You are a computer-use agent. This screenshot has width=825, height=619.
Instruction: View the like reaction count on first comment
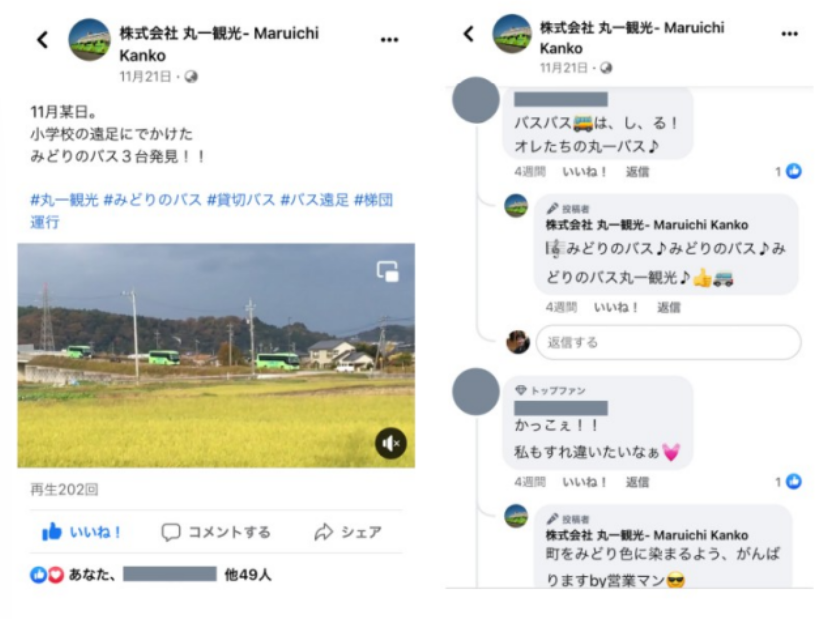click(x=788, y=171)
